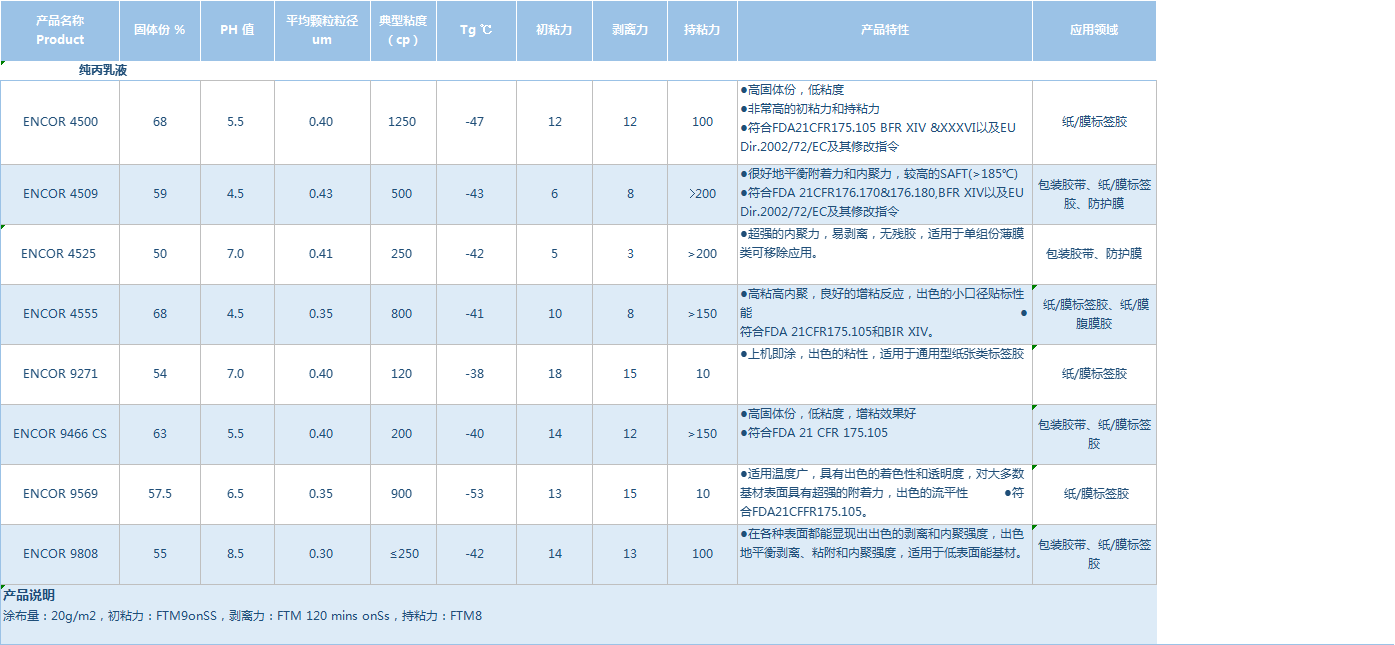Click PH value 8.5 for ENCOR 9808
The height and width of the screenshot is (645, 1395).
[x=235, y=554]
